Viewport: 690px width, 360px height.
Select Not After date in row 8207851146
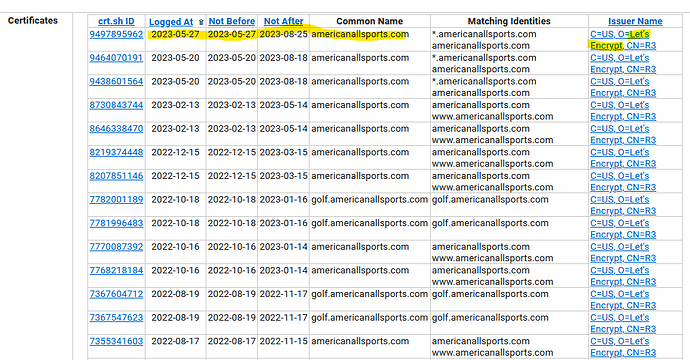(x=283, y=176)
